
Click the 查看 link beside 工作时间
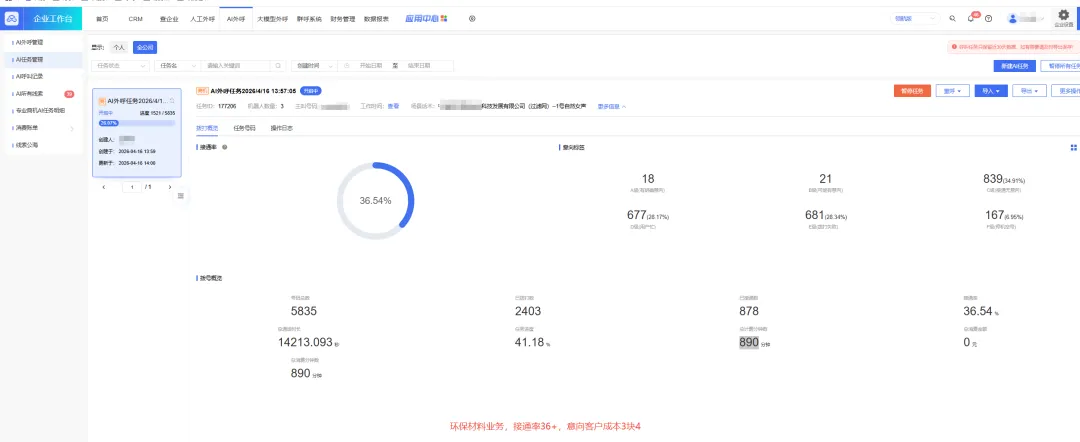393,107
